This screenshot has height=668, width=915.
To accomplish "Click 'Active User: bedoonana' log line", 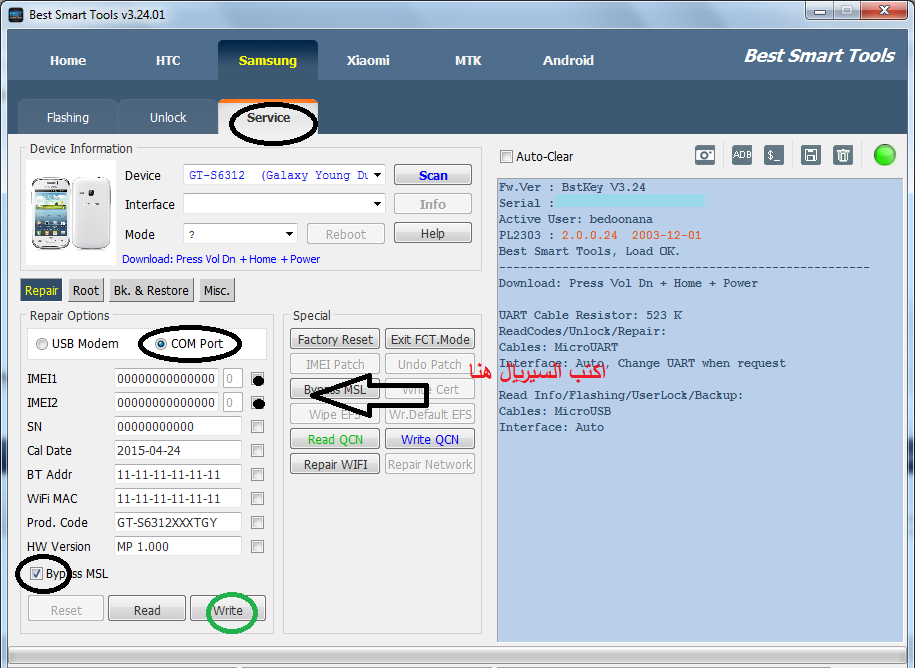I will pyautogui.click(x=575, y=219).
